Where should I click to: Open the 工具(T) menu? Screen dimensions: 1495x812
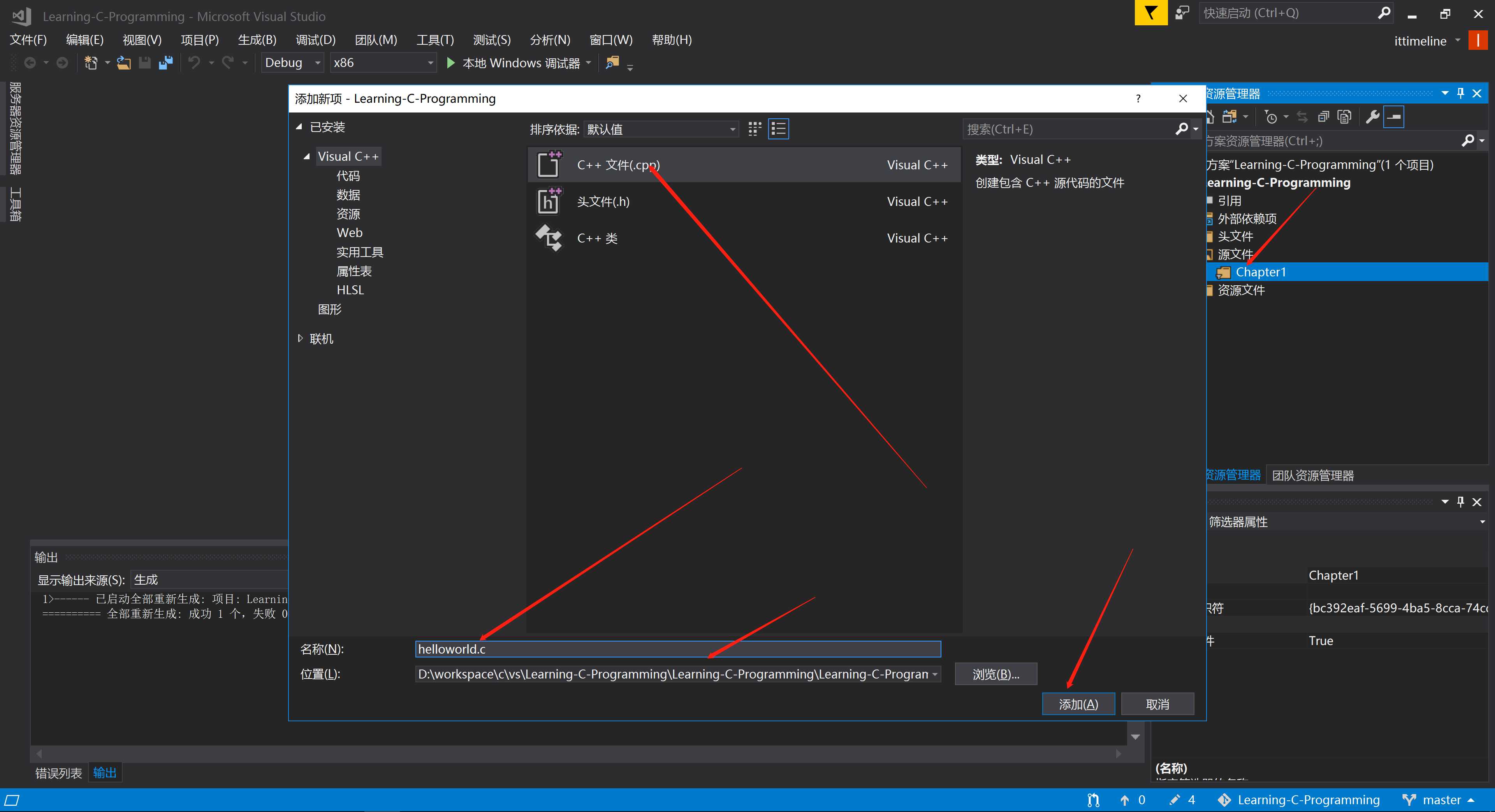point(435,39)
